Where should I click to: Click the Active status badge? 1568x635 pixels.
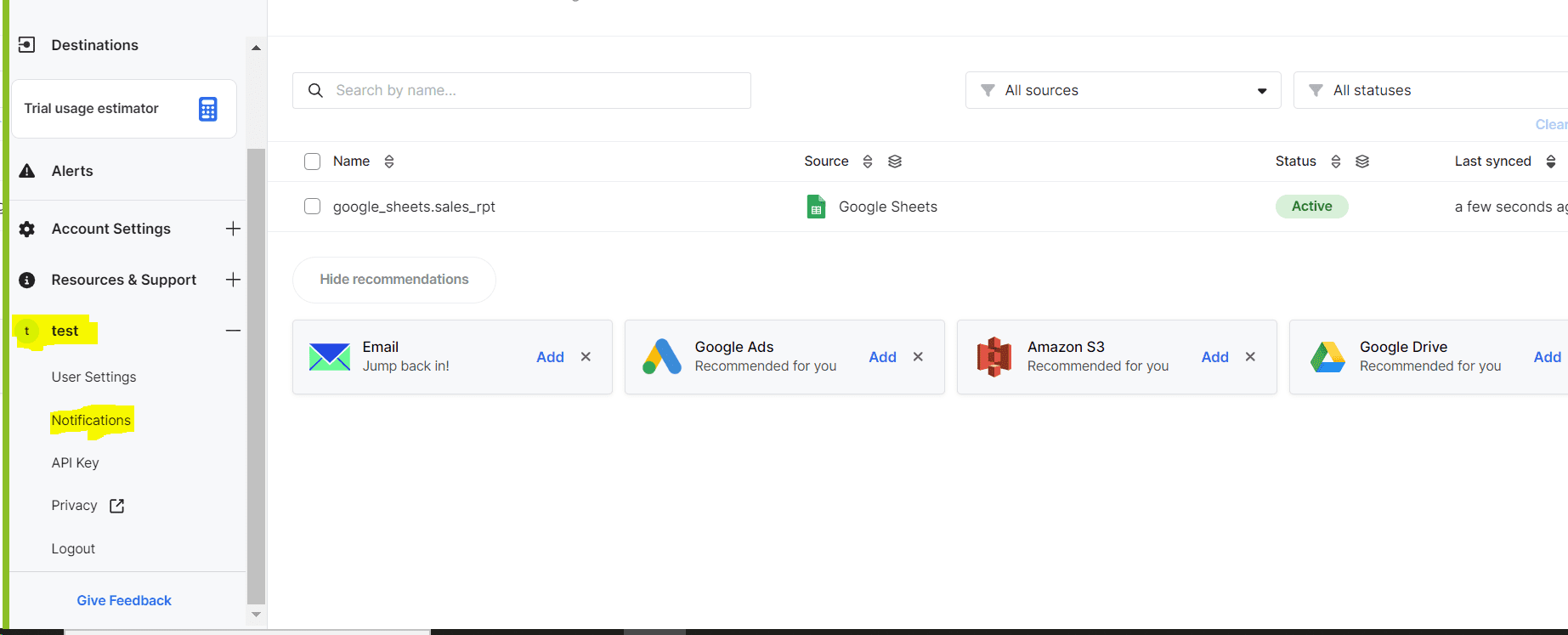tap(1311, 207)
